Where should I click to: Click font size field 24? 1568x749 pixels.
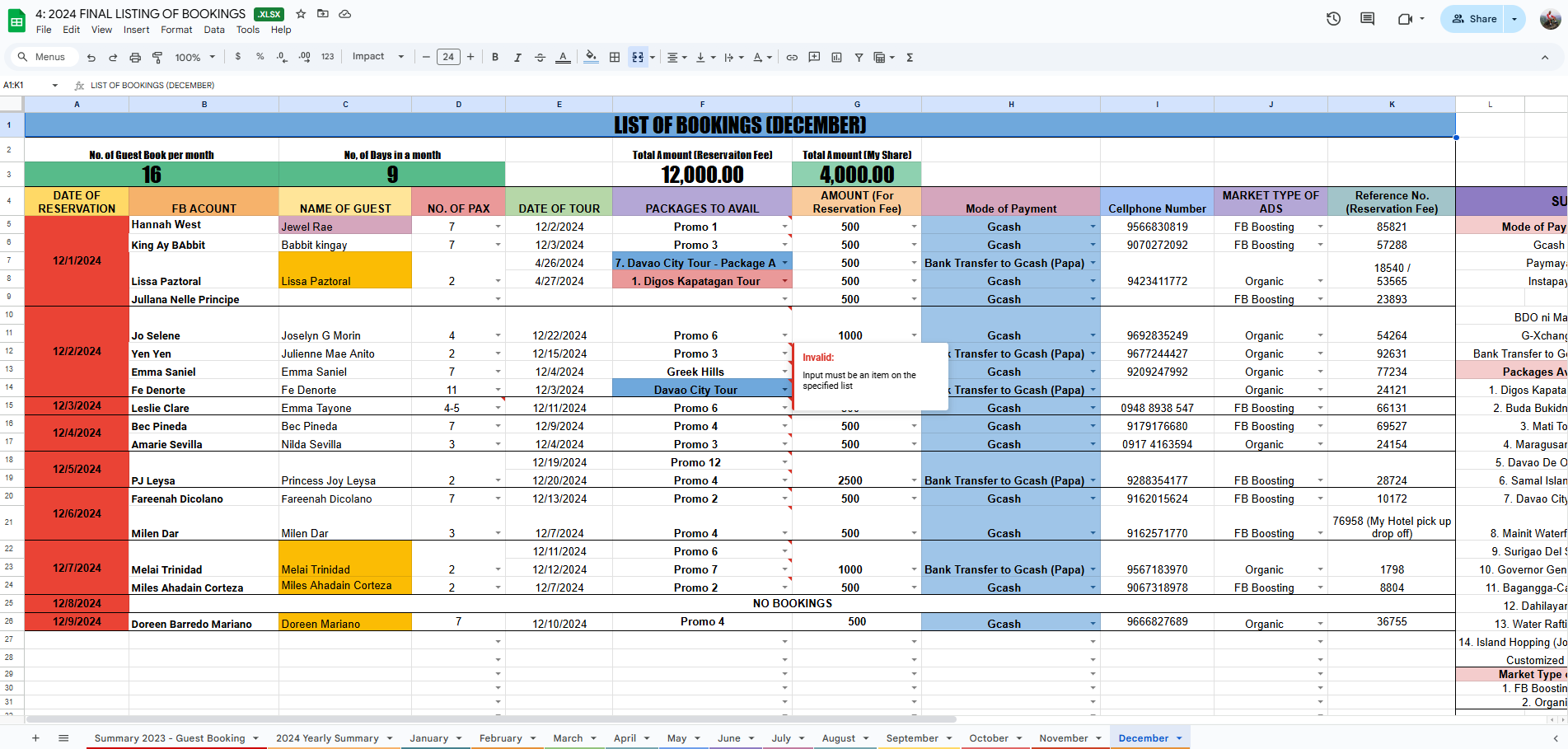coord(448,57)
